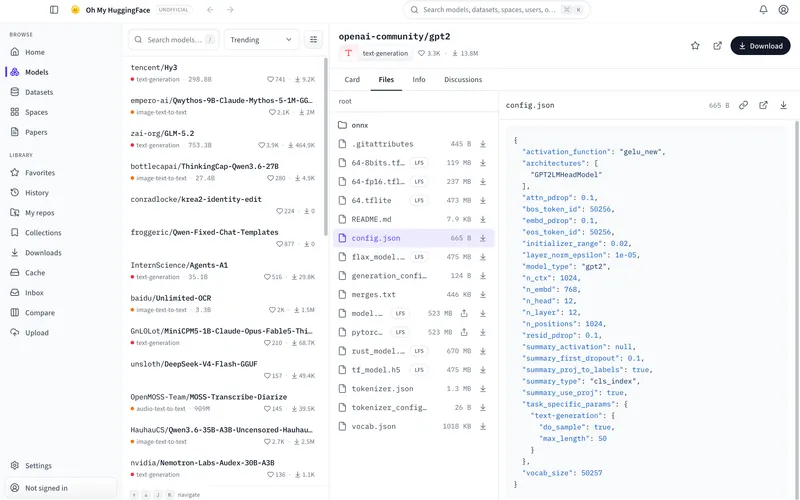Download the merges.txt file

click(483, 294)
